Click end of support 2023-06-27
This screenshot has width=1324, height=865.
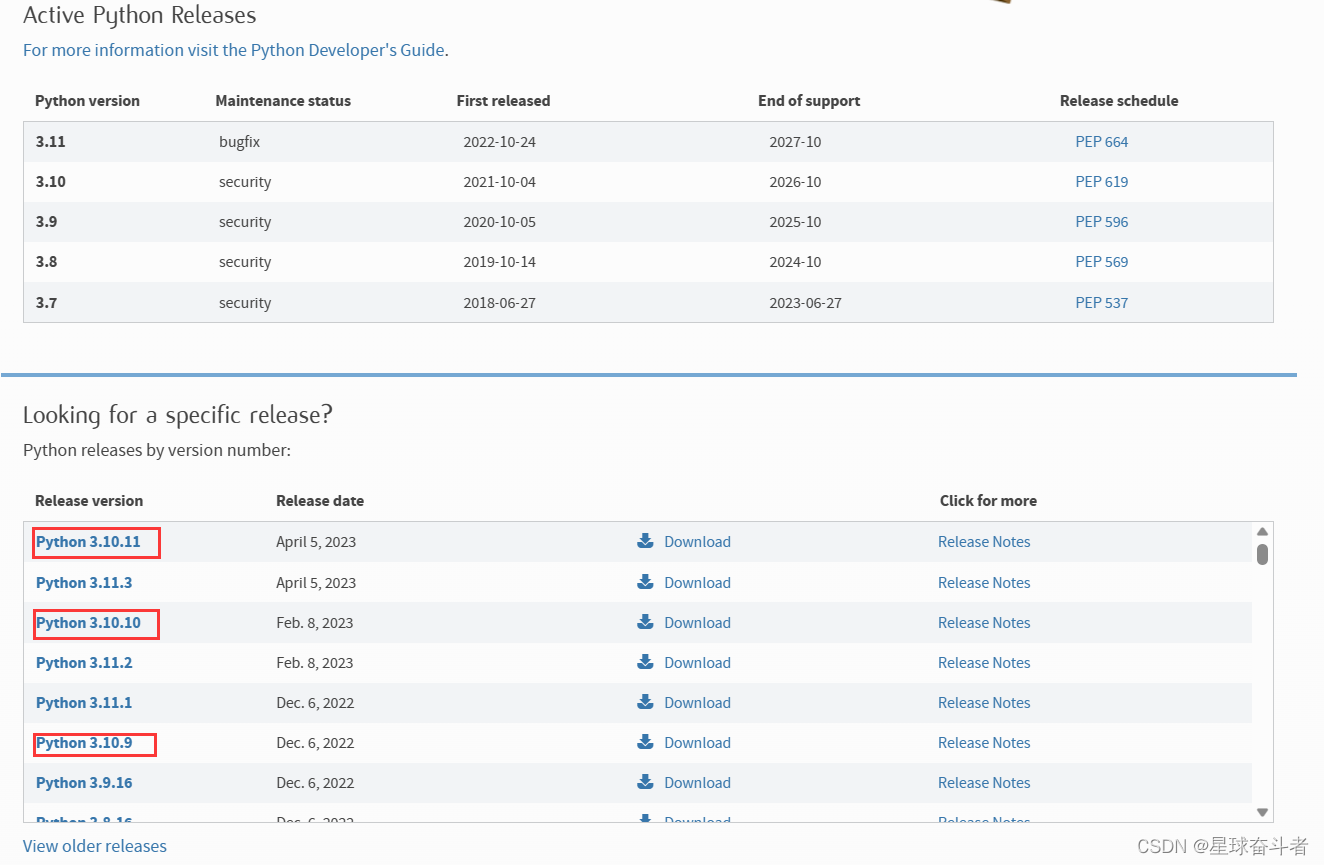click(805, 302)
